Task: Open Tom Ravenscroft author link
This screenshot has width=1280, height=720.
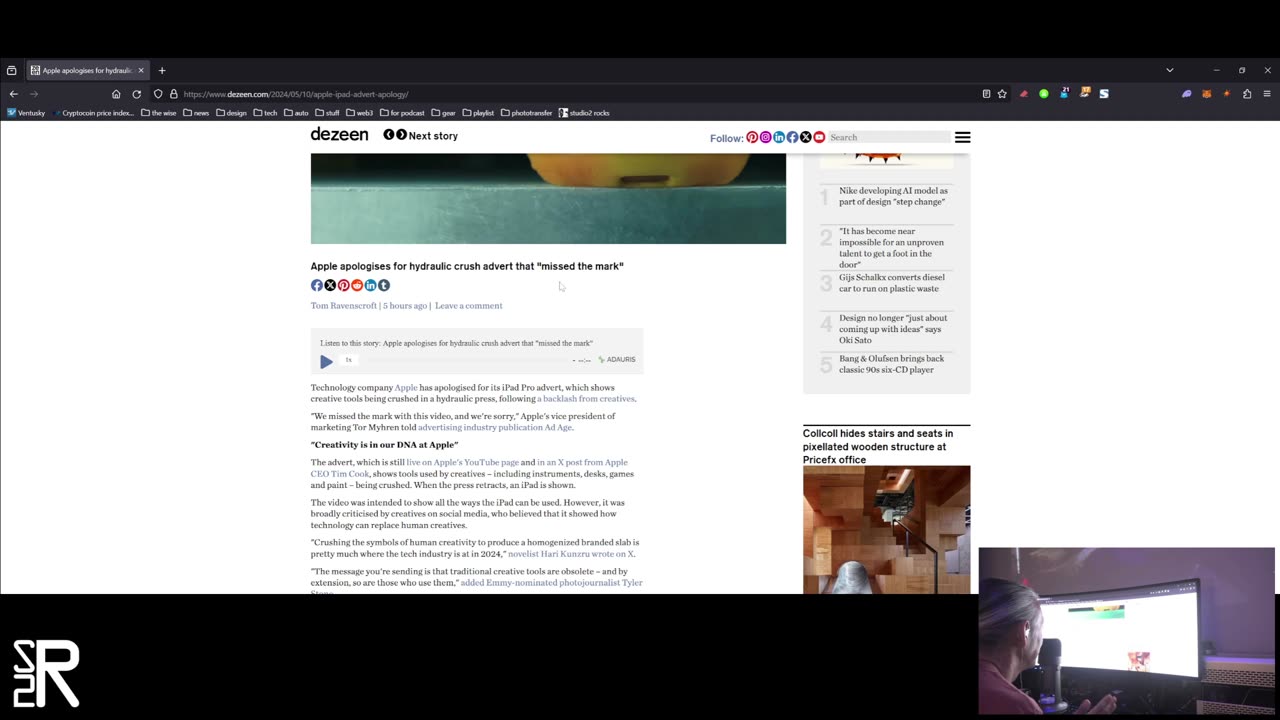Action: (343, 306)
